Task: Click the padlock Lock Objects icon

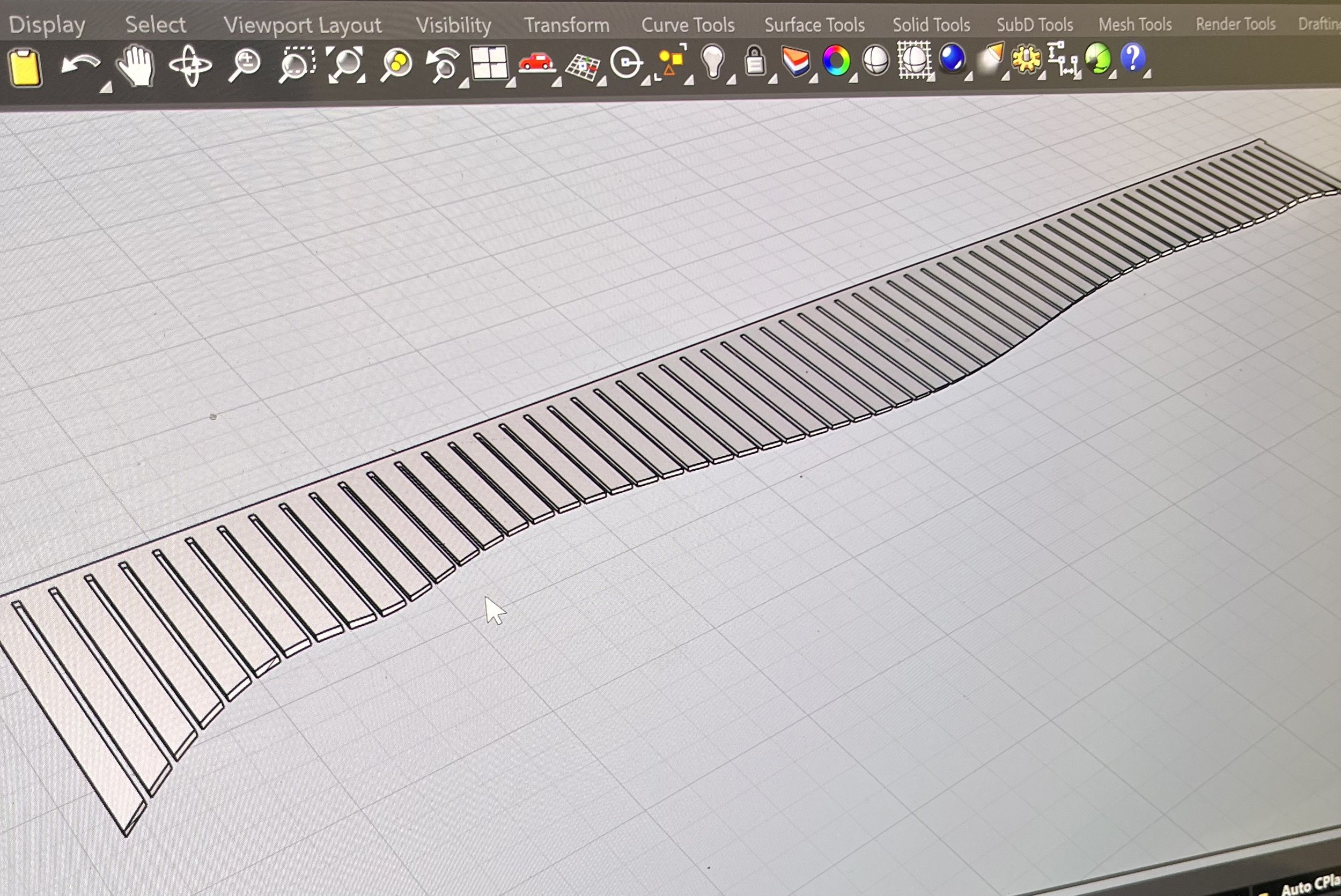Action: pos(755,60)
